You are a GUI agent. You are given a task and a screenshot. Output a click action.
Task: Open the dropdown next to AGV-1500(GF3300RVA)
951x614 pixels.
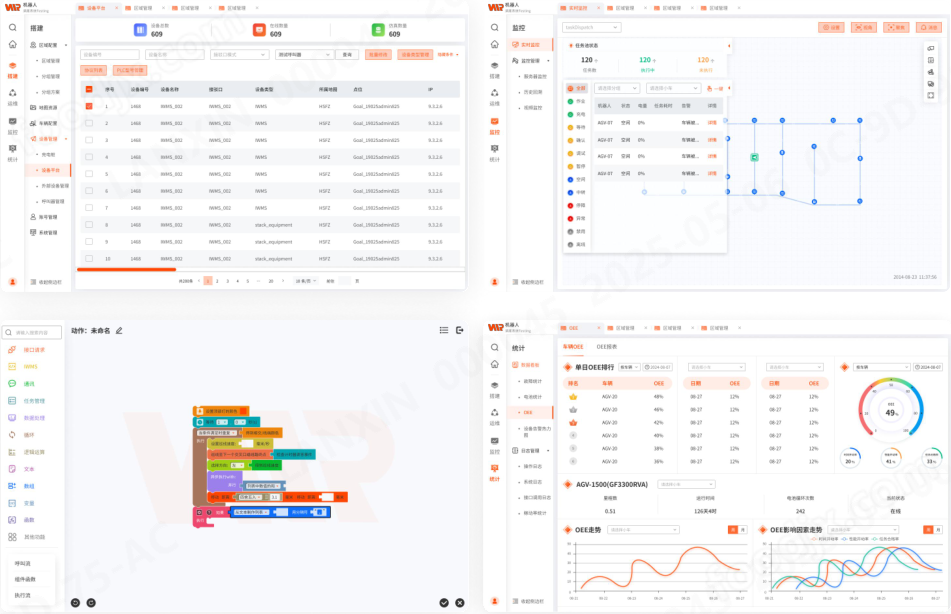point(686,484)
